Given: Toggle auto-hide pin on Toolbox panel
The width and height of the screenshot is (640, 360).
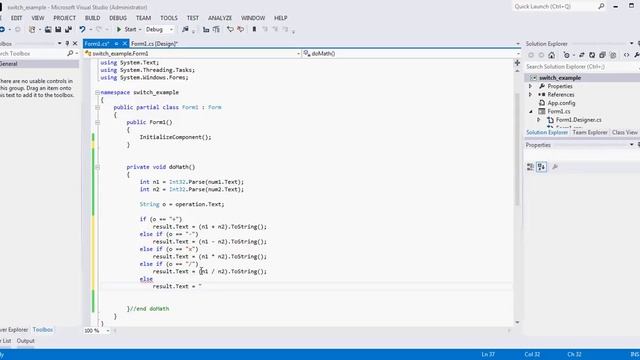Looking at the screenshot, I should tap(67, 43).
